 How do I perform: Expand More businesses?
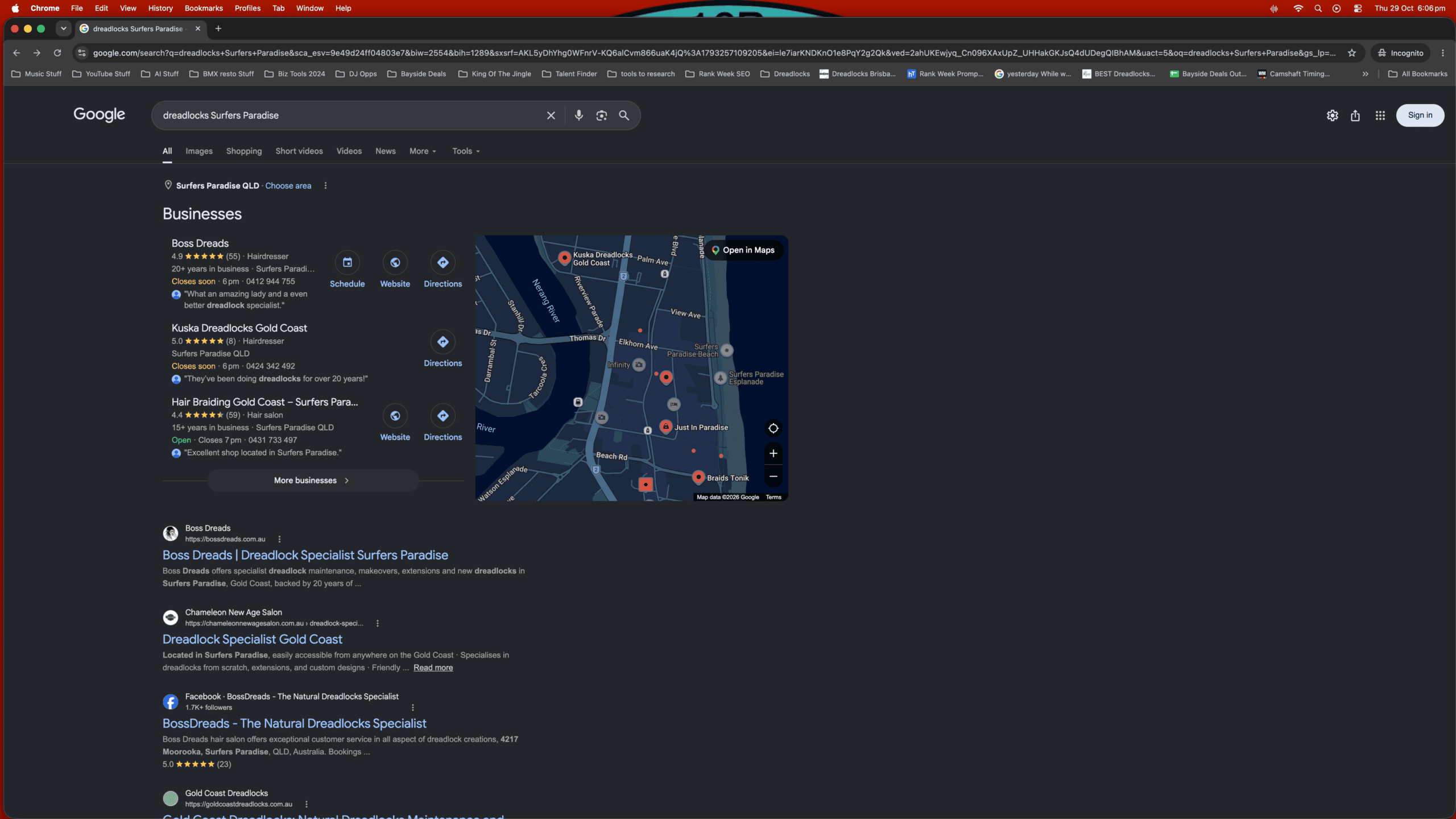[x=313, y=481]
